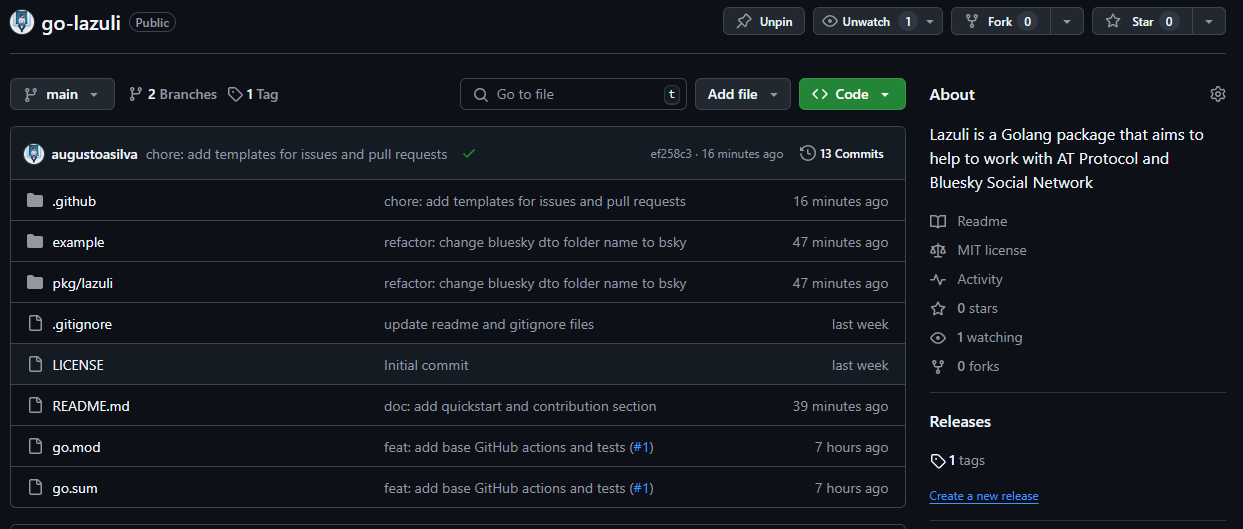
Task: Open the README.md file
Action: (91, 406)
